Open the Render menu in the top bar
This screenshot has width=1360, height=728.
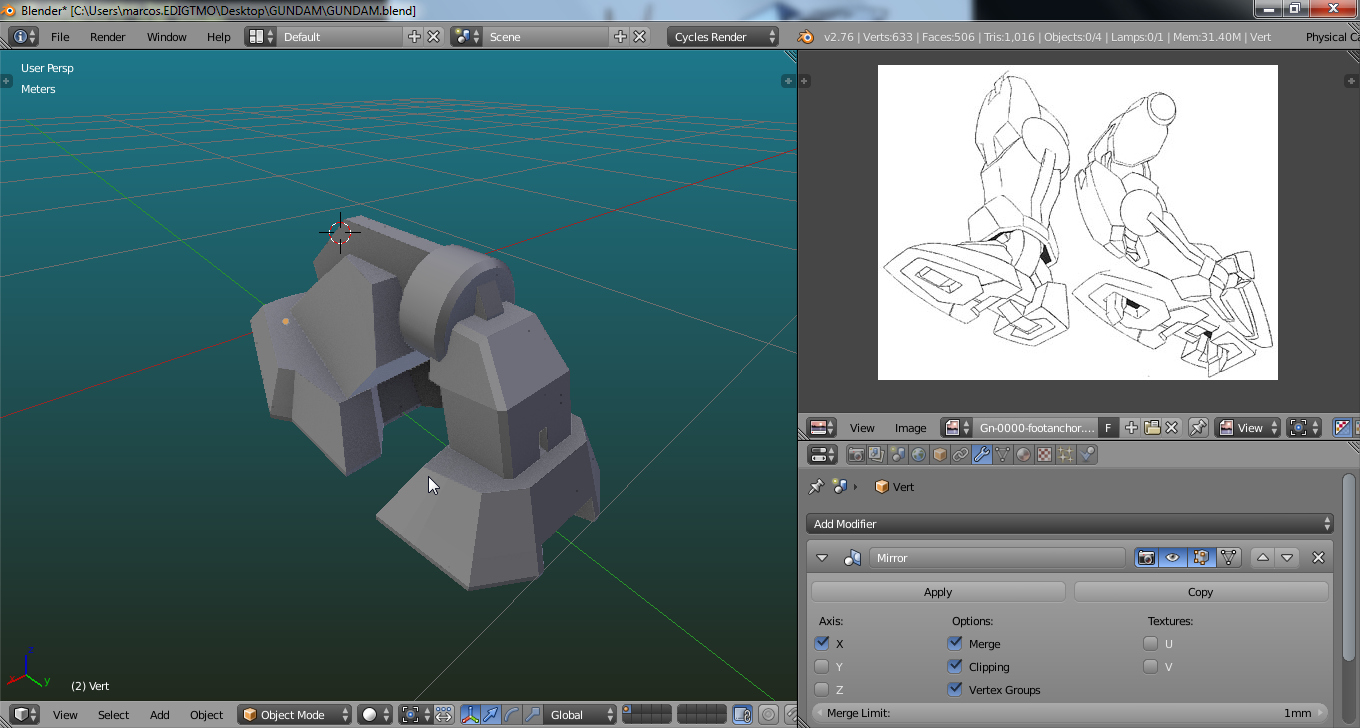[107, 37]
